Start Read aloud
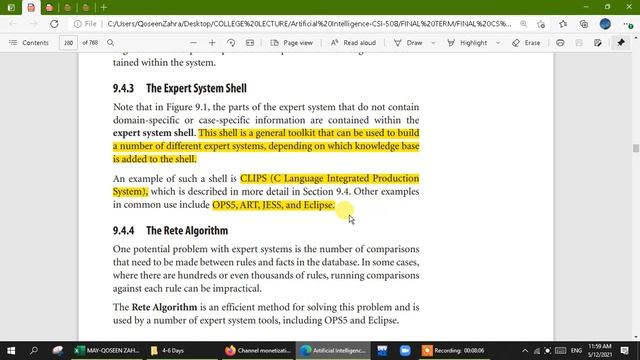The image size is (640, 360). 353,43
